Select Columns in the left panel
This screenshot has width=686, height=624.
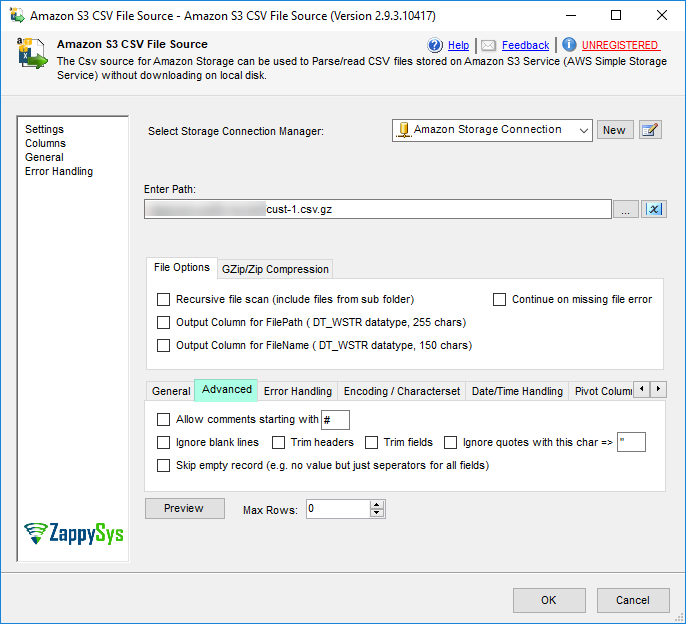coord(45,144)
